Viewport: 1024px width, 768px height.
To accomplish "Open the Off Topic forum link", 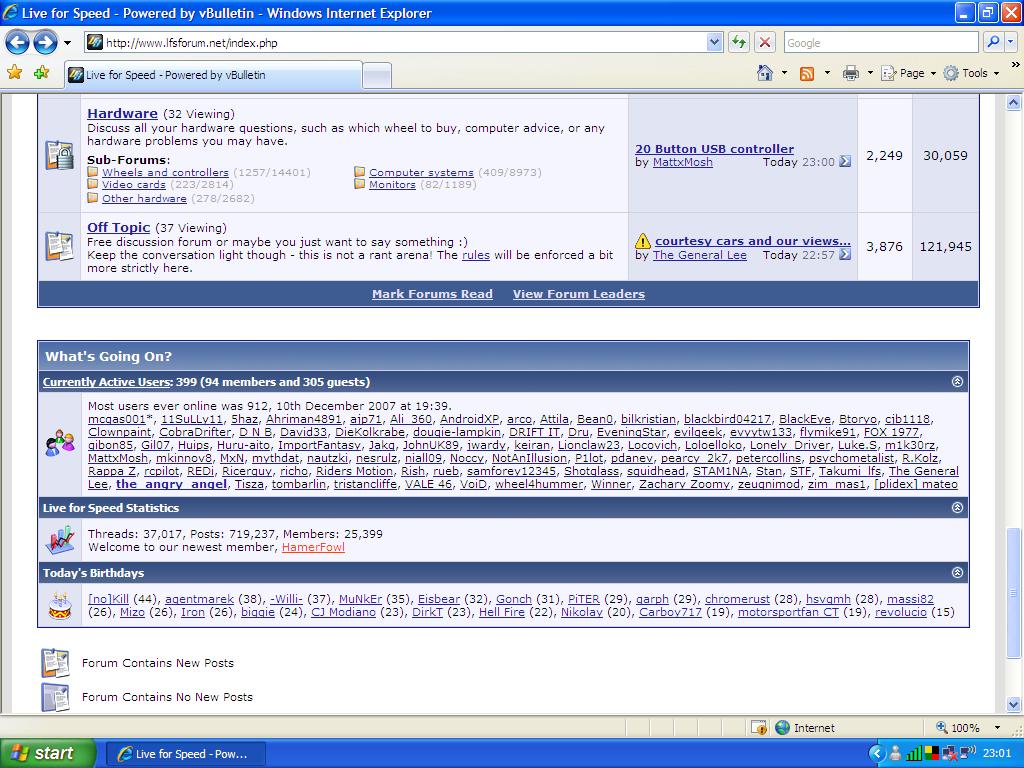I will [x=119, y=227].
